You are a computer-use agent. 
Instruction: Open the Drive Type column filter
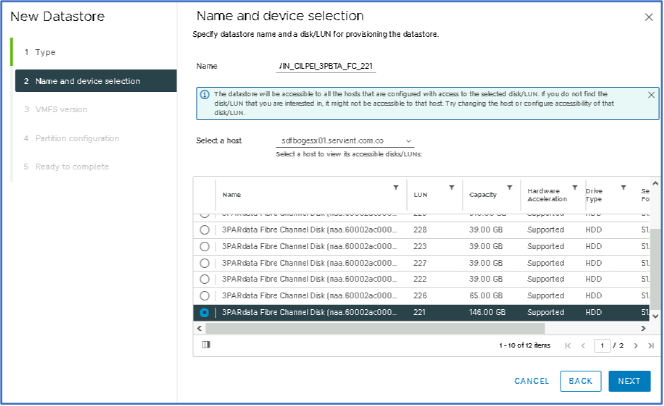coord(622,187)
